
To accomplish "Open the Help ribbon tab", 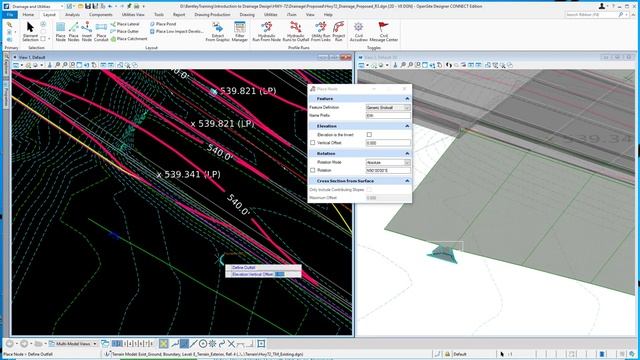I will click(x=328, y=15).
